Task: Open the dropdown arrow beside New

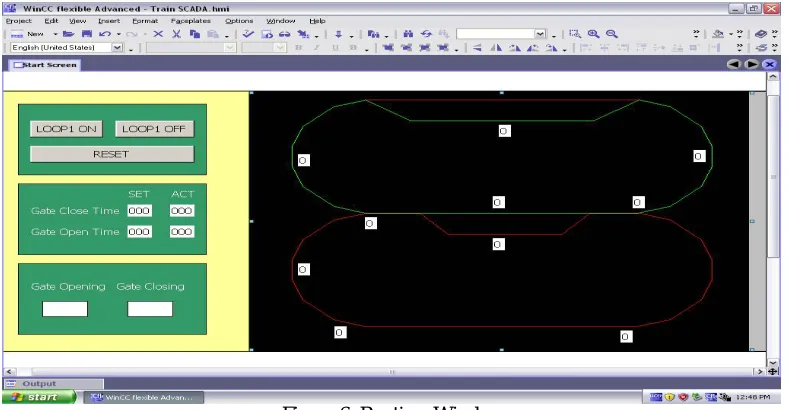Action: (x=55, y=34)
